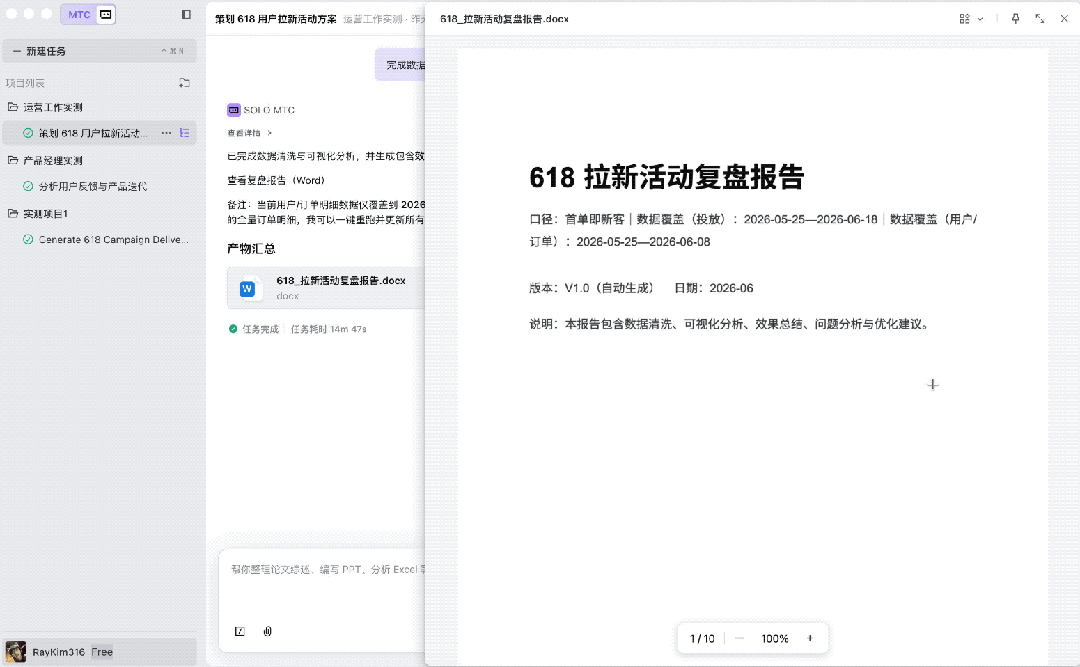
Task: Collapse the 产品经理实测 project folder
Action: pos(13,160)
